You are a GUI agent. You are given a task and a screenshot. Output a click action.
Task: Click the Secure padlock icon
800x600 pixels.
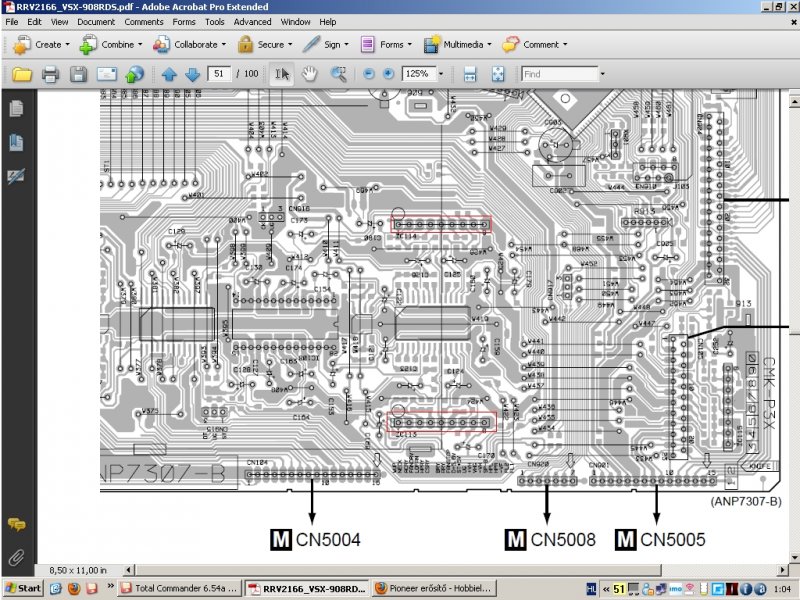tap(245, 45)
